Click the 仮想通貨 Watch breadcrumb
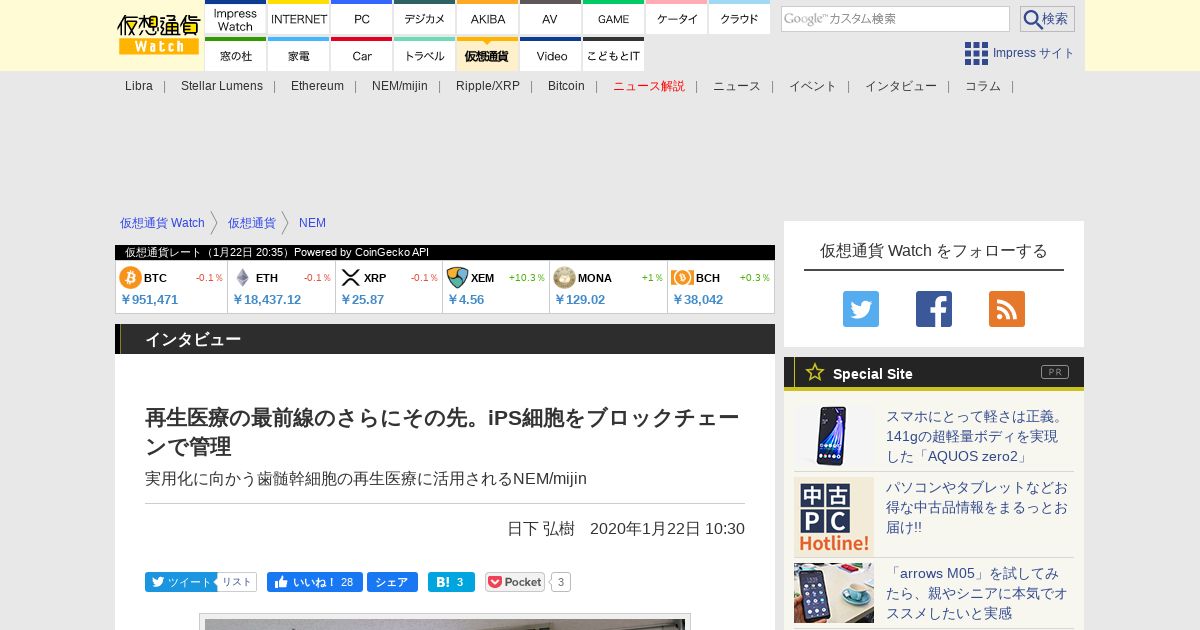Viewport: 1200px width, 630px height. click(162, 223)
